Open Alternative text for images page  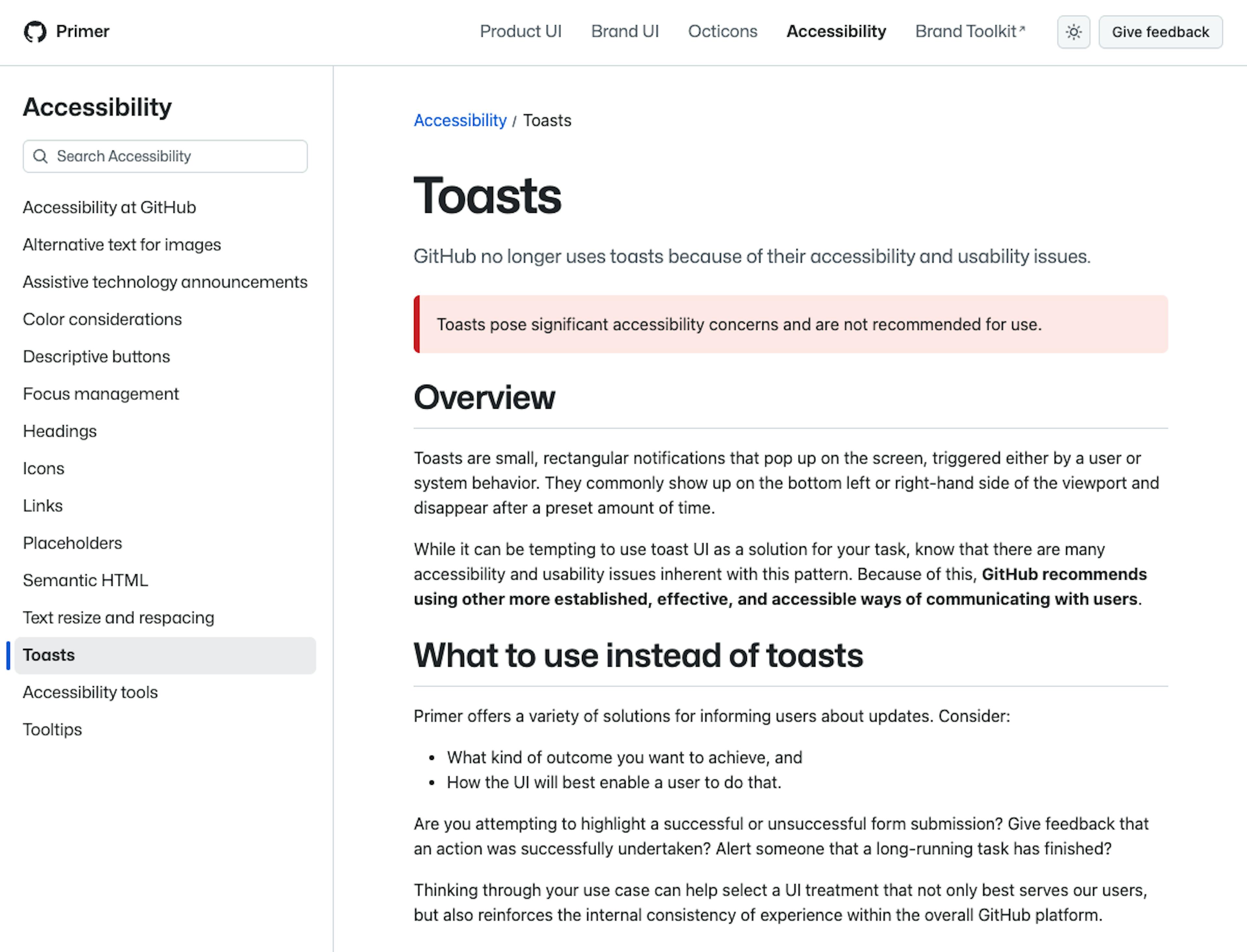(x=122, y=244)
